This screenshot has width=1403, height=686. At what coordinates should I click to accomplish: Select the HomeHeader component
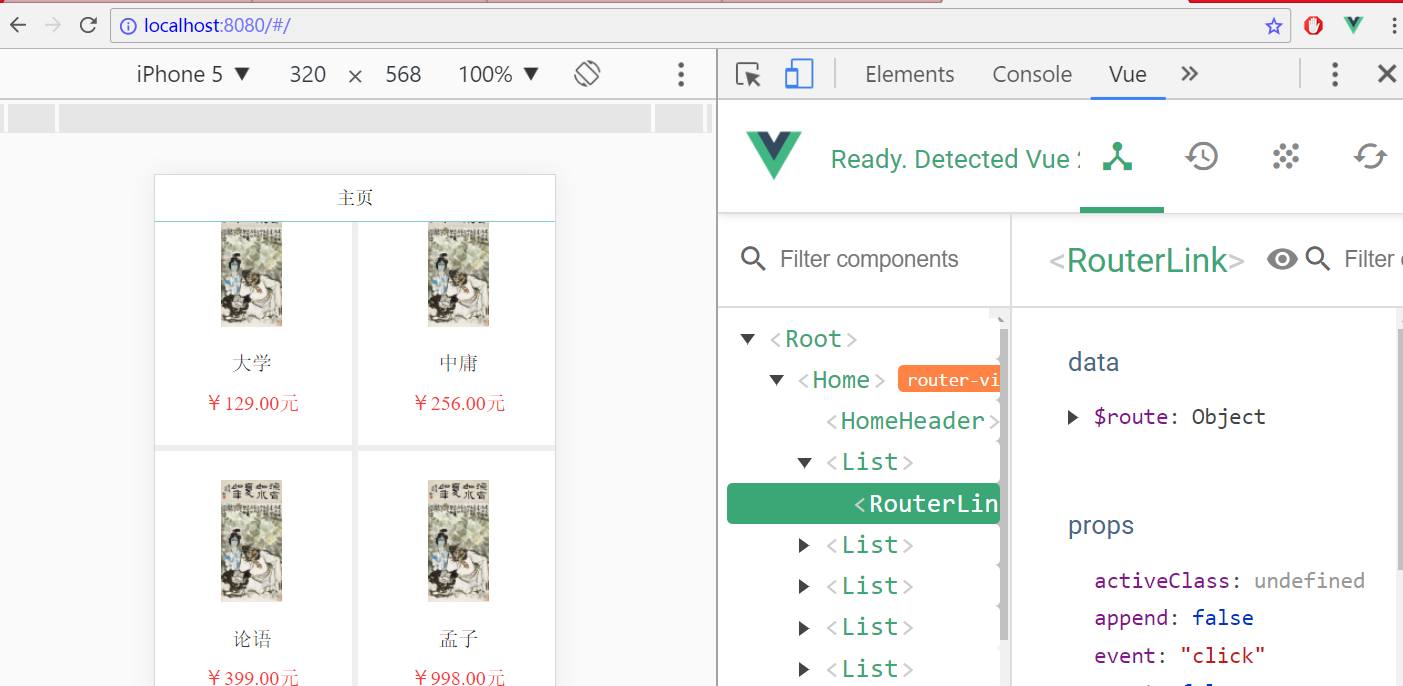(x=913, y=421)
